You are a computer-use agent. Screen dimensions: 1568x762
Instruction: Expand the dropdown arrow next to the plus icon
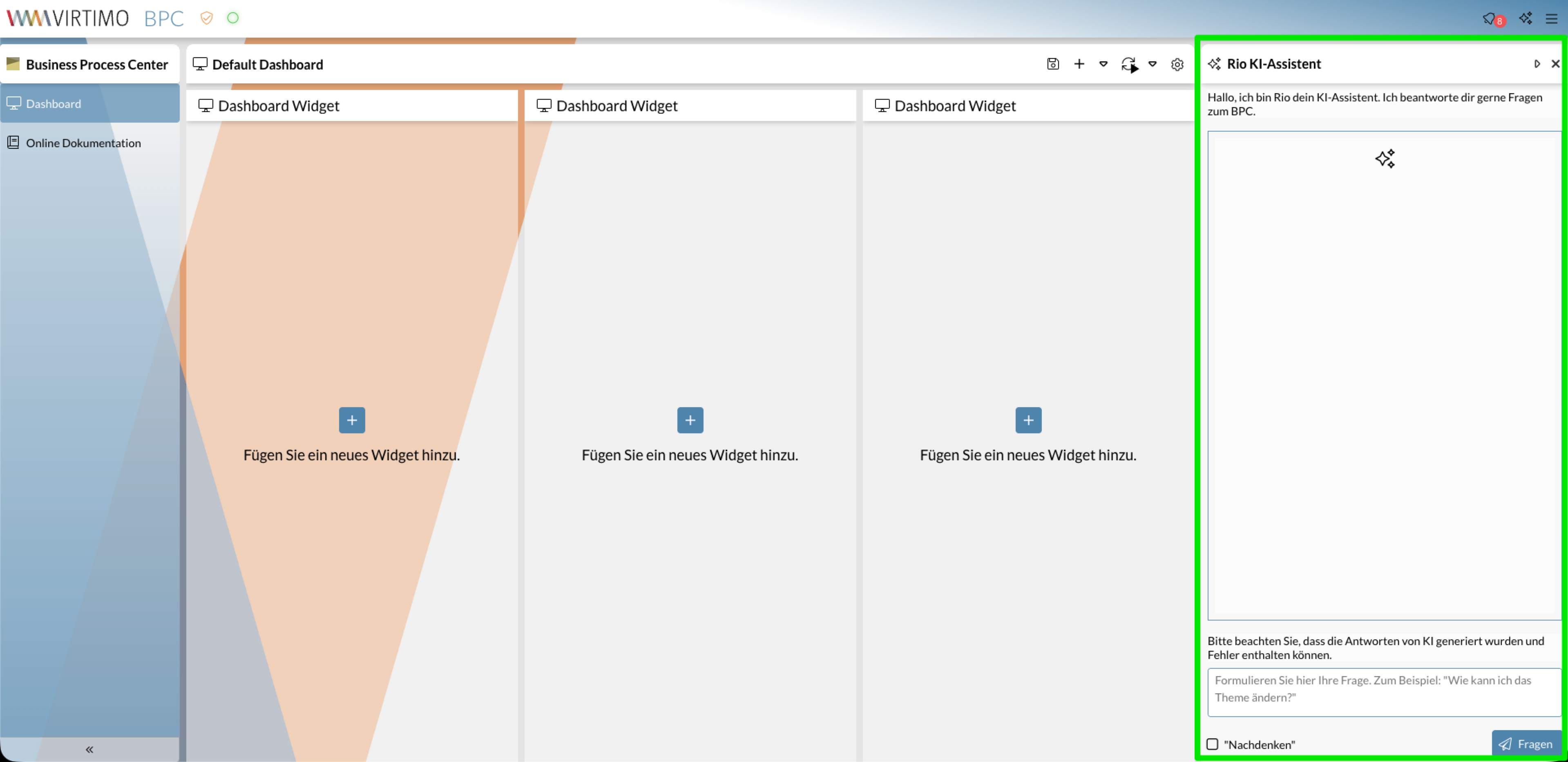click(1103, 64)
